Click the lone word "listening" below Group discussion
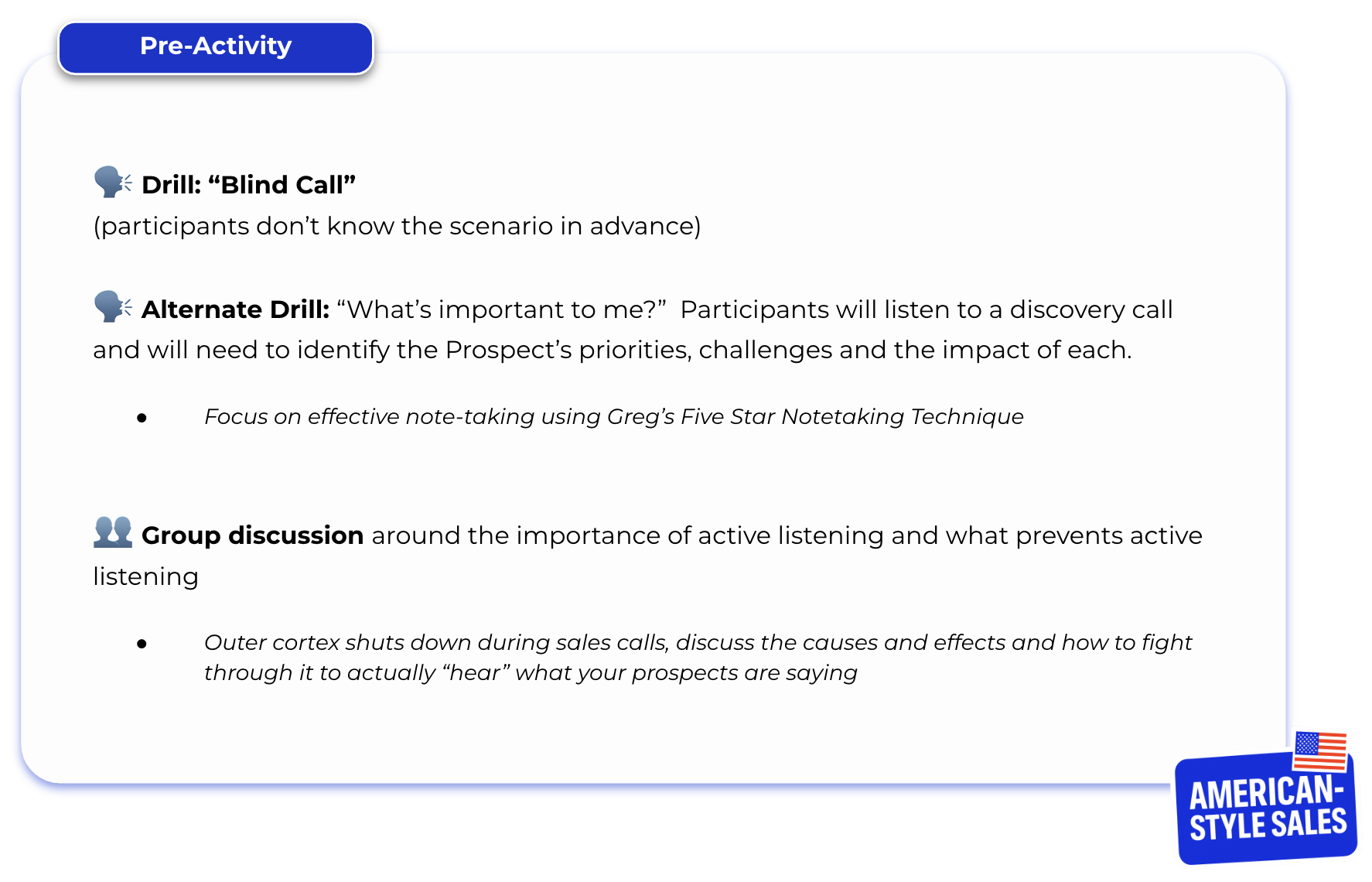The height and width of the screenshot is (882, 1372). pyautogui.click(x=145, y=577)
